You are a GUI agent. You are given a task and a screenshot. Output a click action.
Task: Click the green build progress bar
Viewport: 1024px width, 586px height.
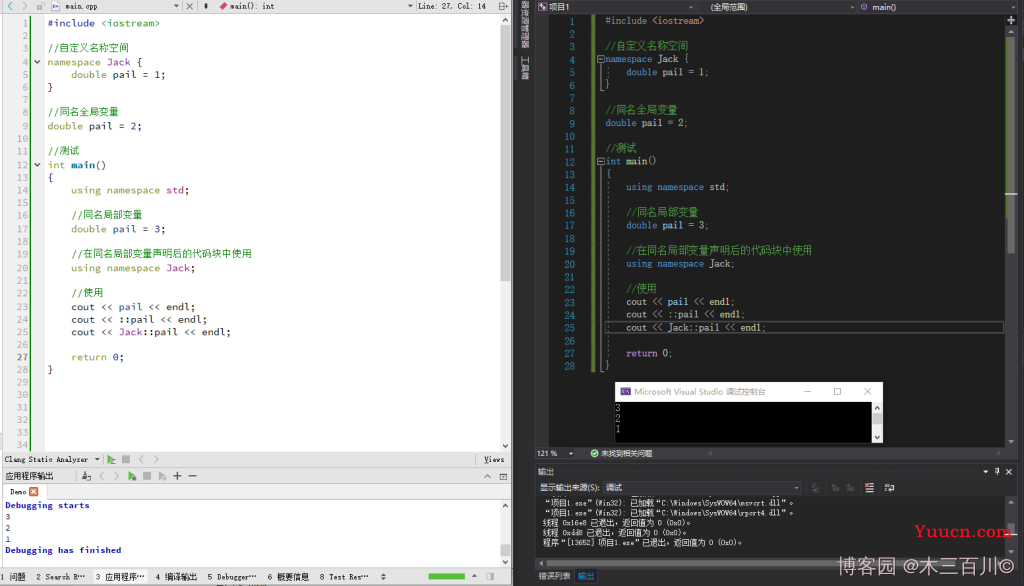pyautogui.click(x=447, y=576)
